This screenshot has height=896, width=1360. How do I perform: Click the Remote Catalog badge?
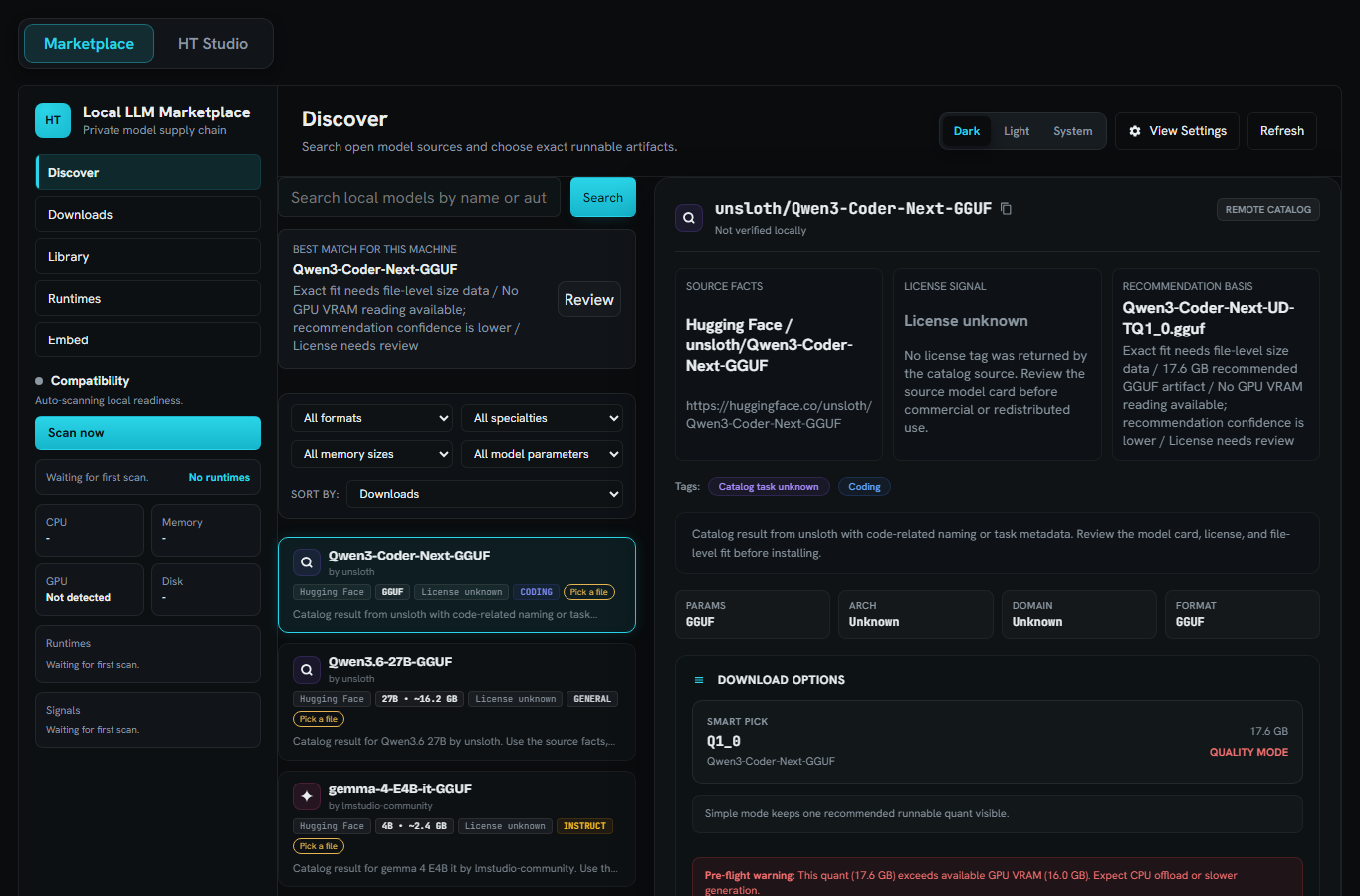(x=1268, y=210)
